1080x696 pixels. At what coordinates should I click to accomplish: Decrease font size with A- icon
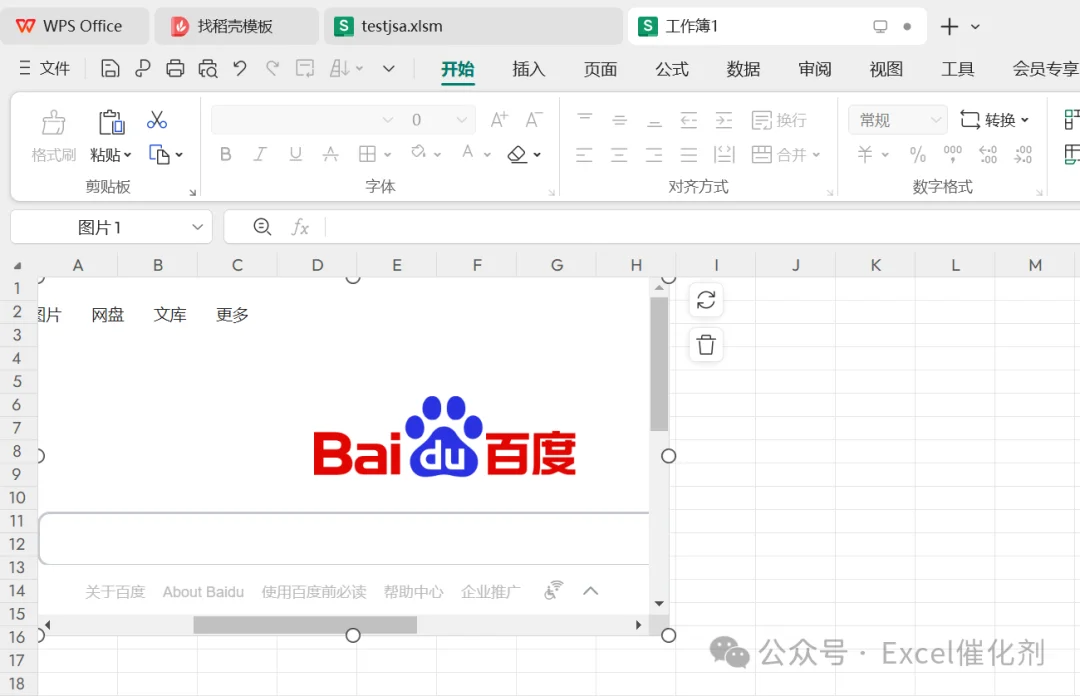534,120
